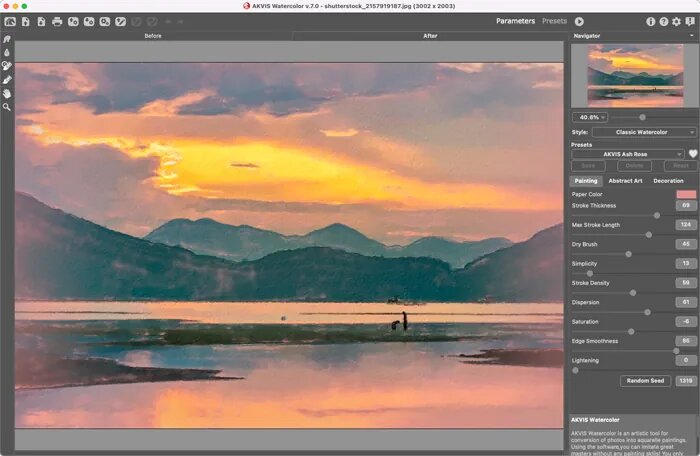
Task: Click the Paper Color swatch
Action: (x=685, y=194)
